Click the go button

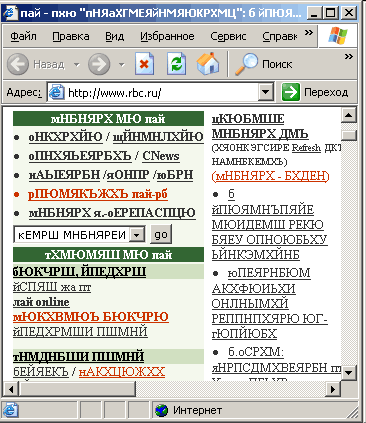pyautogui.click(x=161, y=235)
